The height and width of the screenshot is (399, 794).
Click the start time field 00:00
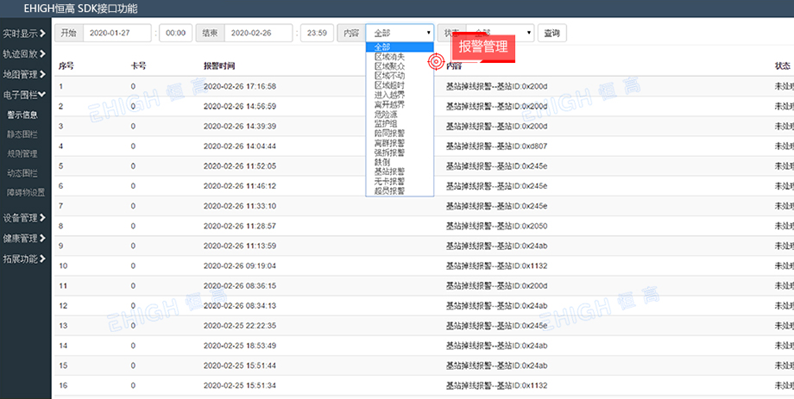pos(176,33)
